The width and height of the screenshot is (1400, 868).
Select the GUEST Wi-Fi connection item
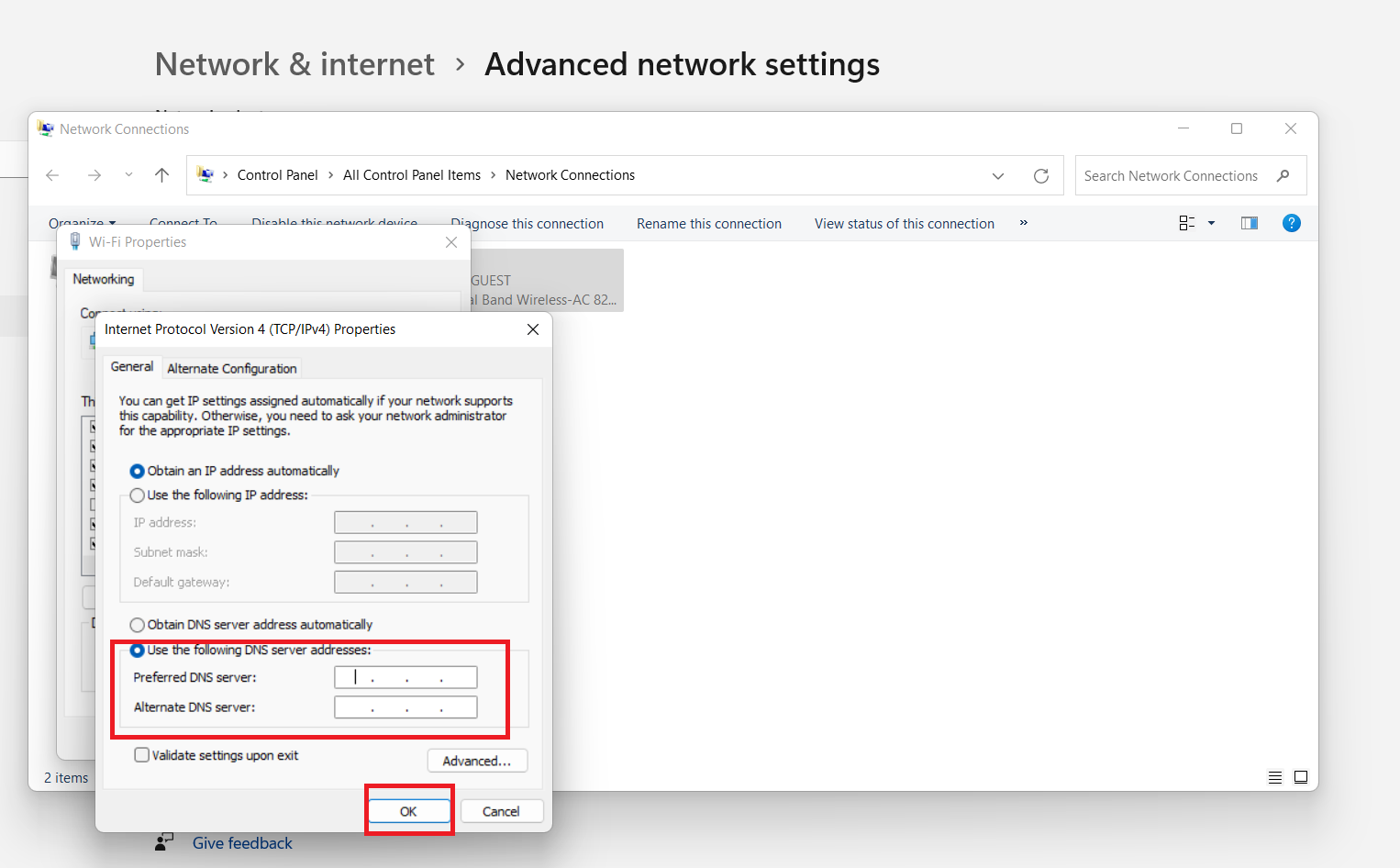pyautogui.click(x=547, y=281)
